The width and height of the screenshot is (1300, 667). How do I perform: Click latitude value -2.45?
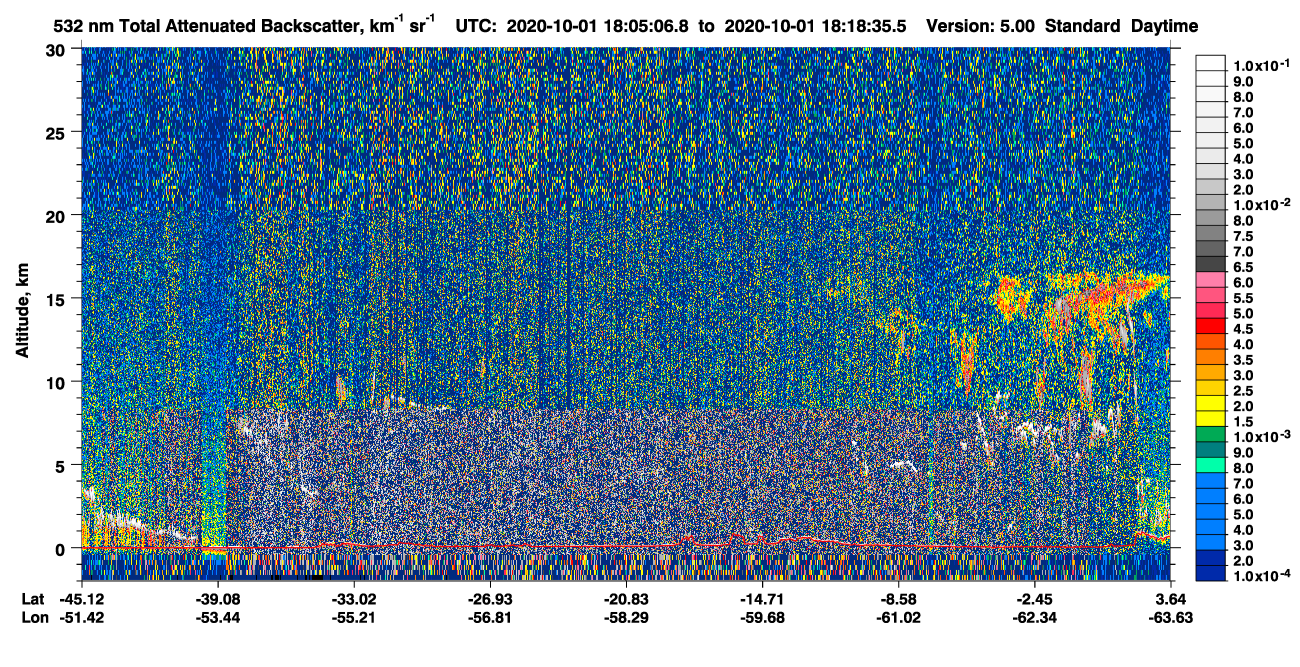pyautogui.click(x=1035, y=598)
